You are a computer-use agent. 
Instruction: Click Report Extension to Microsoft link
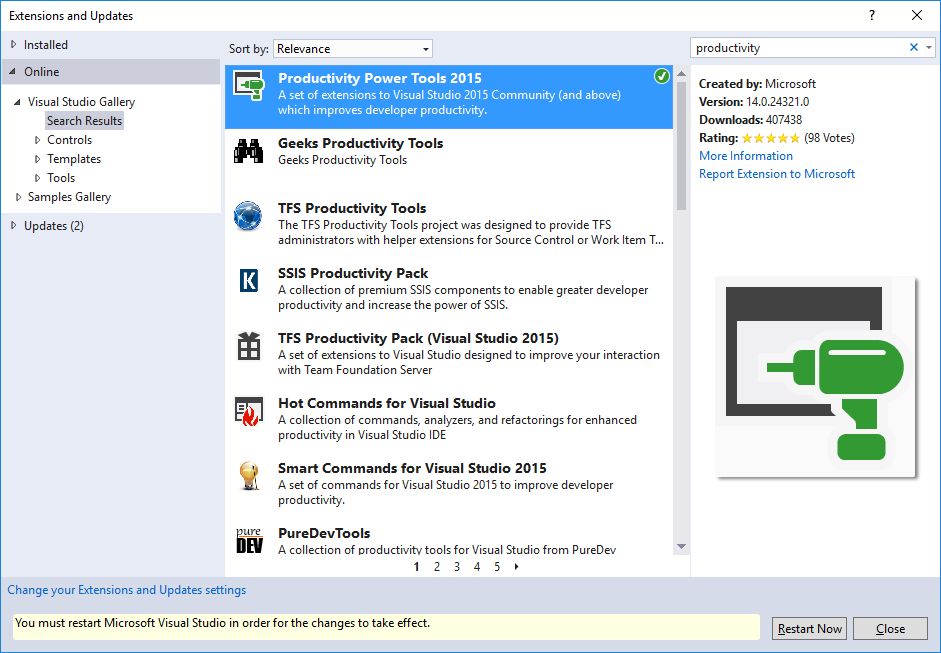click(777, 174)
